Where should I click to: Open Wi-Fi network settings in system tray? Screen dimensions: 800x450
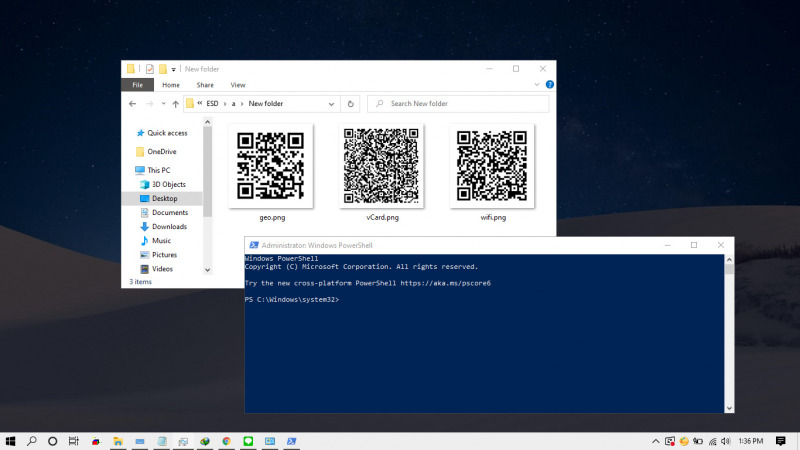[712, 441]
